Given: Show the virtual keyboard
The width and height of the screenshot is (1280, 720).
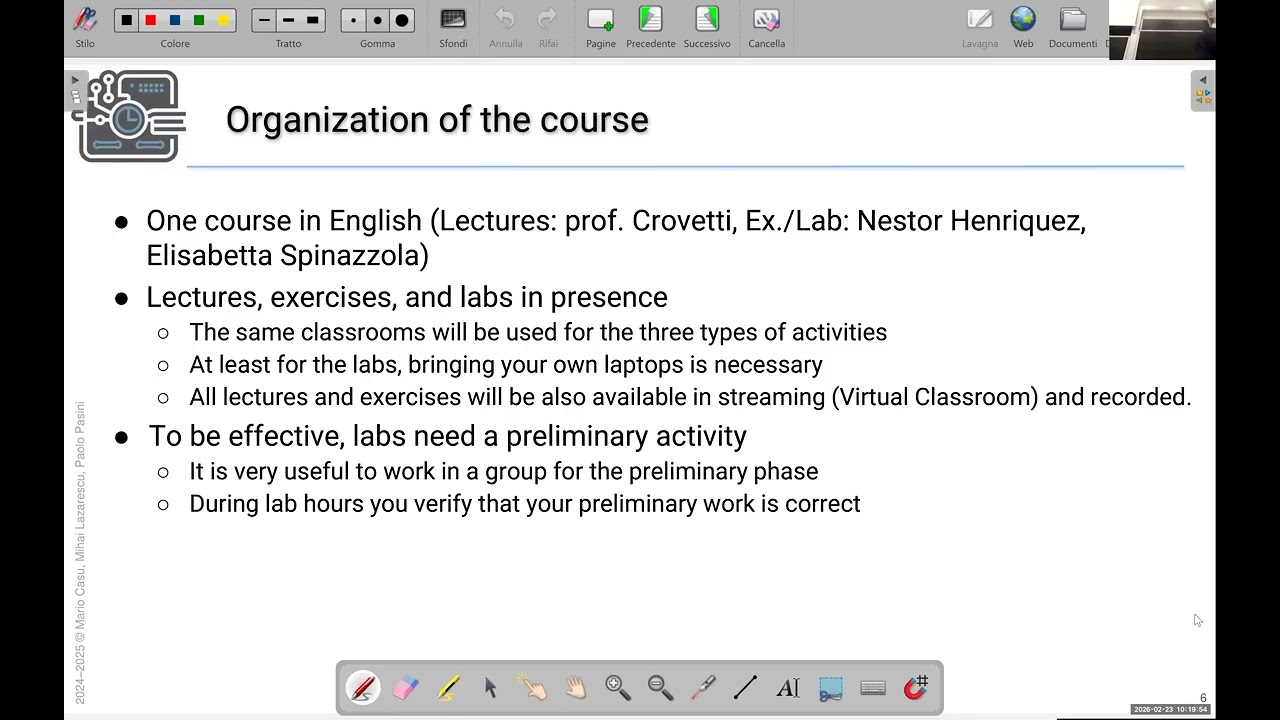Looking at the screenshot, I should (873, 688).
